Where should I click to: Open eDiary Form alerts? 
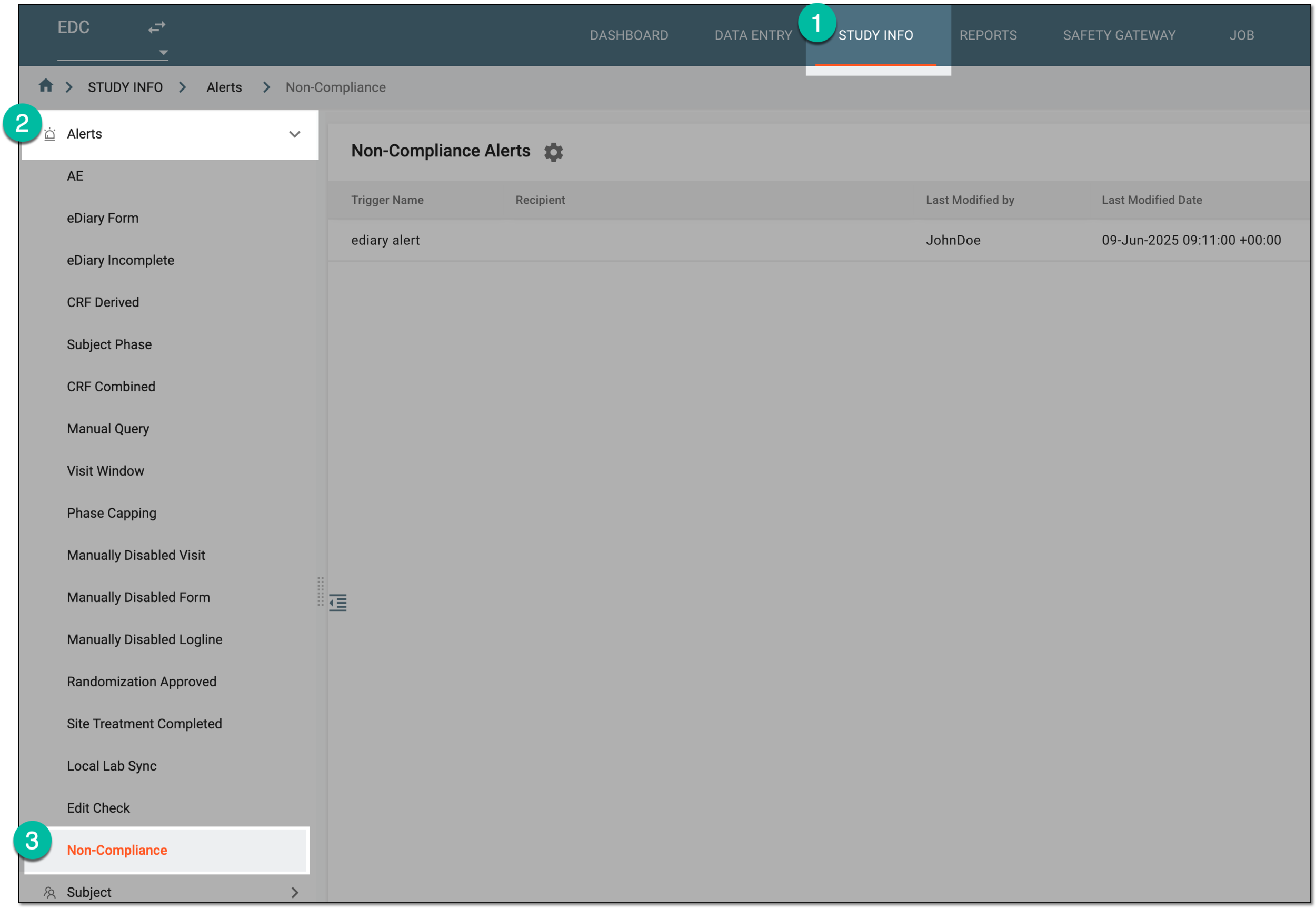[103, 218]
